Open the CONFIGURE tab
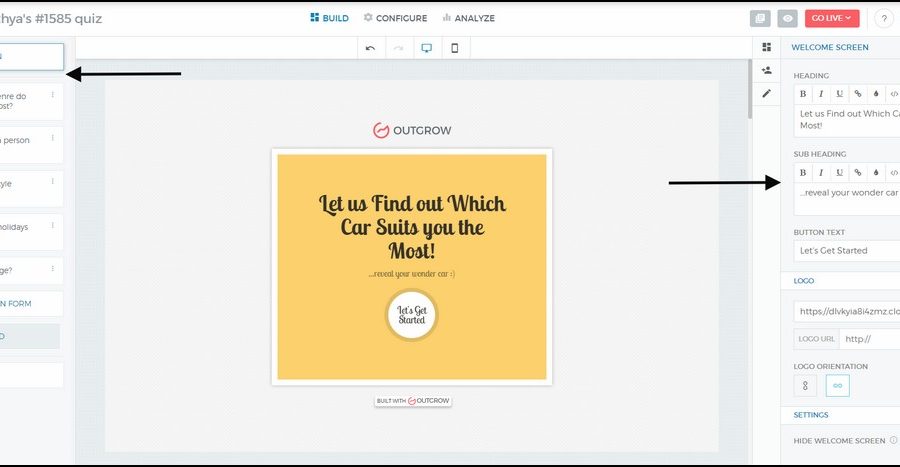This screenshot has height=467, width=900. pyautogui.click(x=395, y=18)
